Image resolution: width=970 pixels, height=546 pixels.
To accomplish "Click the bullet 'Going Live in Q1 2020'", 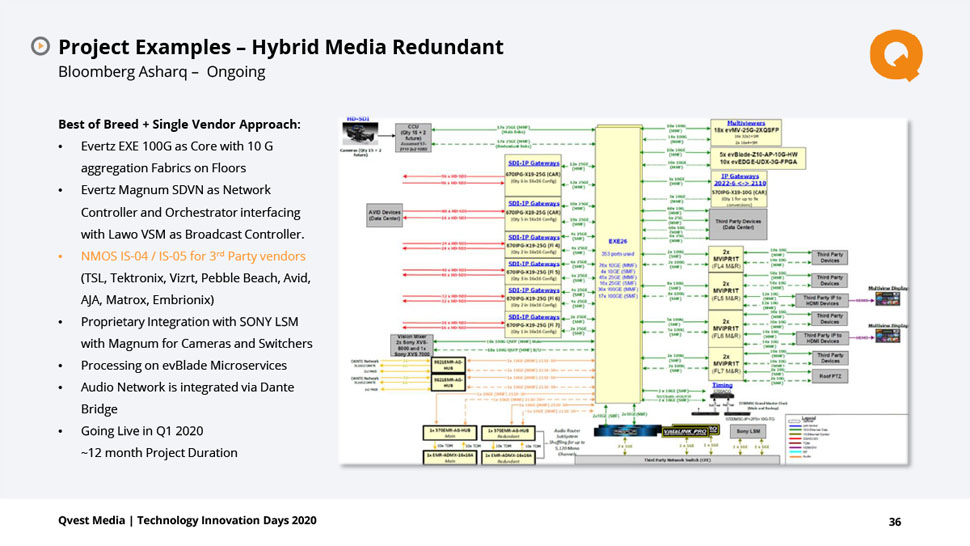I will coord(142,431).
